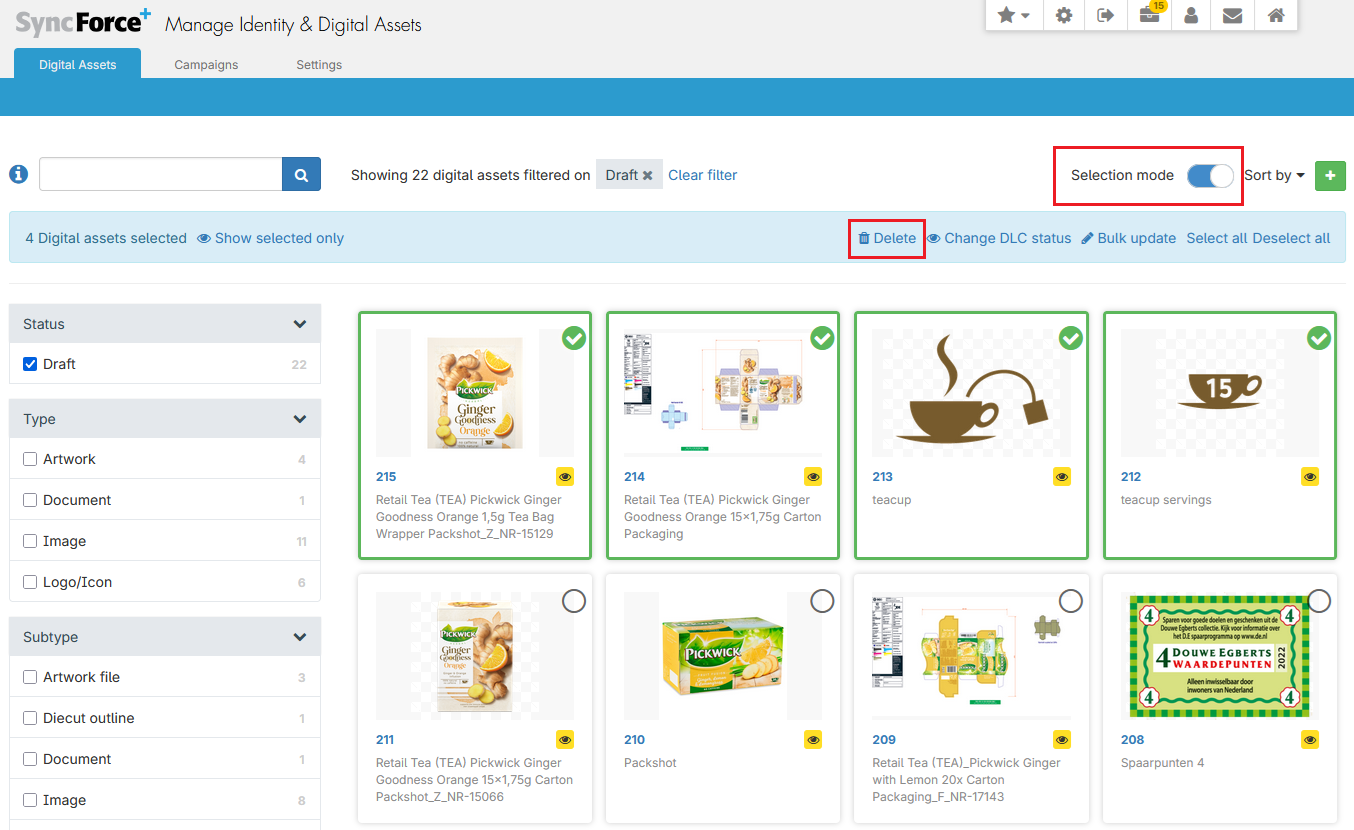The height and width of the screenshot is (830, 1354).
Task: Select asset 209 with its circle
Action: tap(1071, 600)
